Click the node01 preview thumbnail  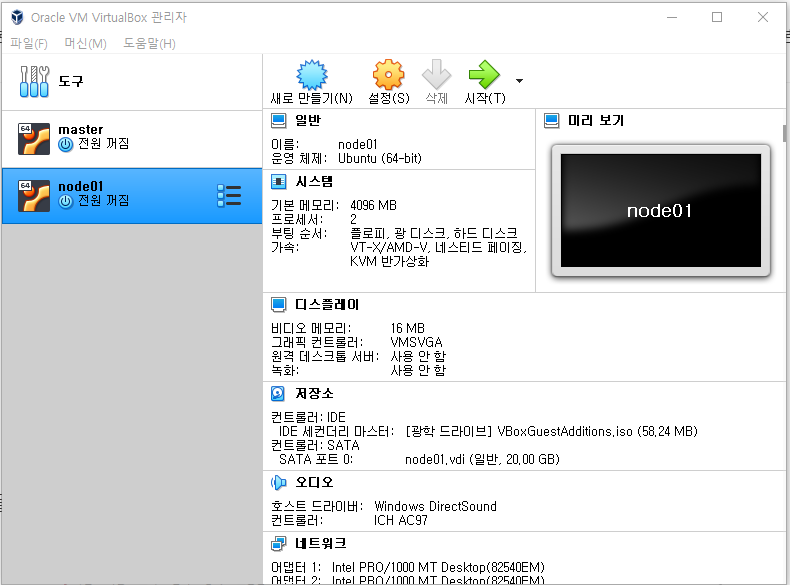[661, 211]
